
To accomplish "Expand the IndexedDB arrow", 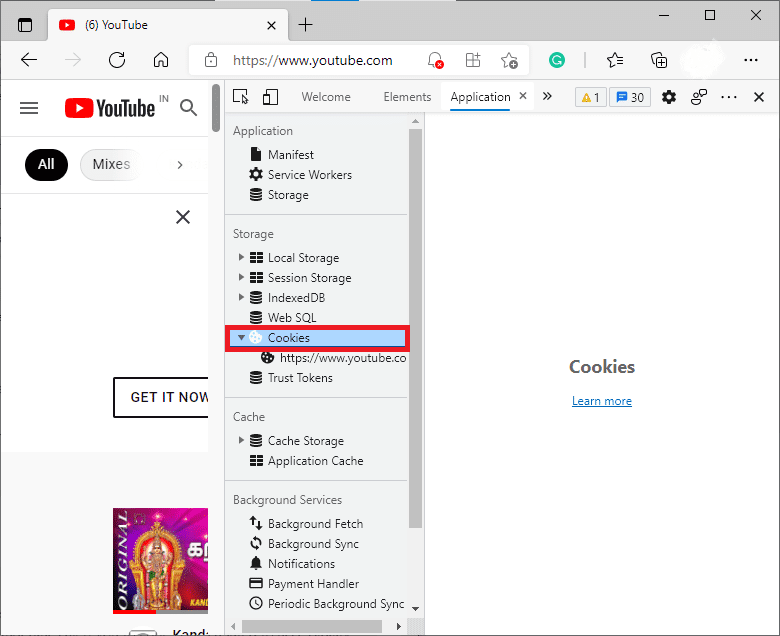I will click(241, 297).
